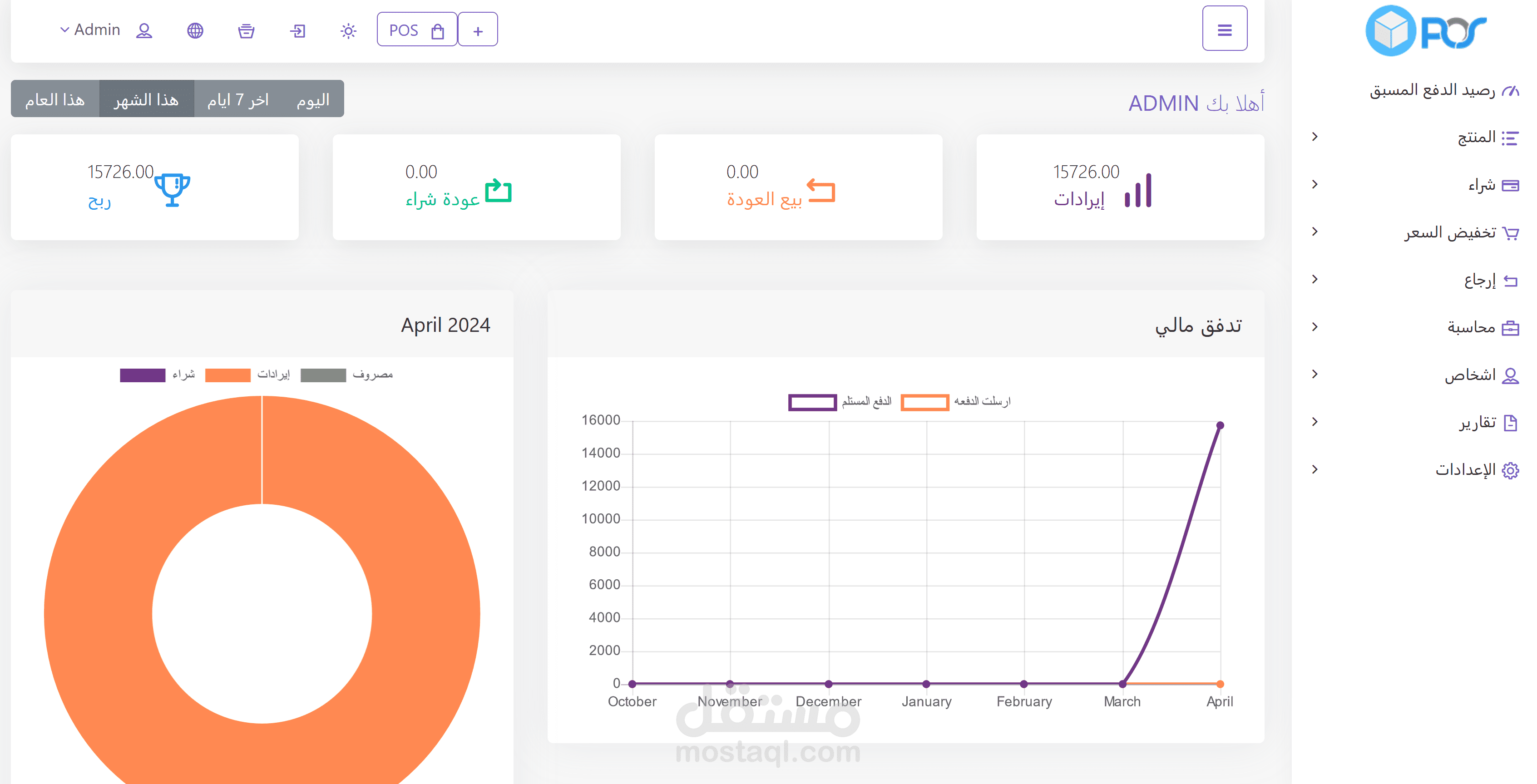This screenshot has height=784, width=1537.
Task: Click the POS logo in the sidebar
Action: click(1426, 30)
